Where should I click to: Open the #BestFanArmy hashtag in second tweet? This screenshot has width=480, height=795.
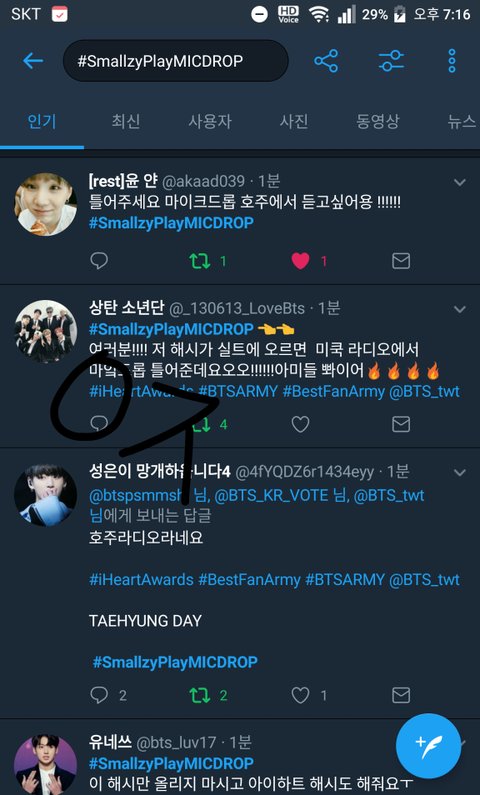tap(334, 392)
